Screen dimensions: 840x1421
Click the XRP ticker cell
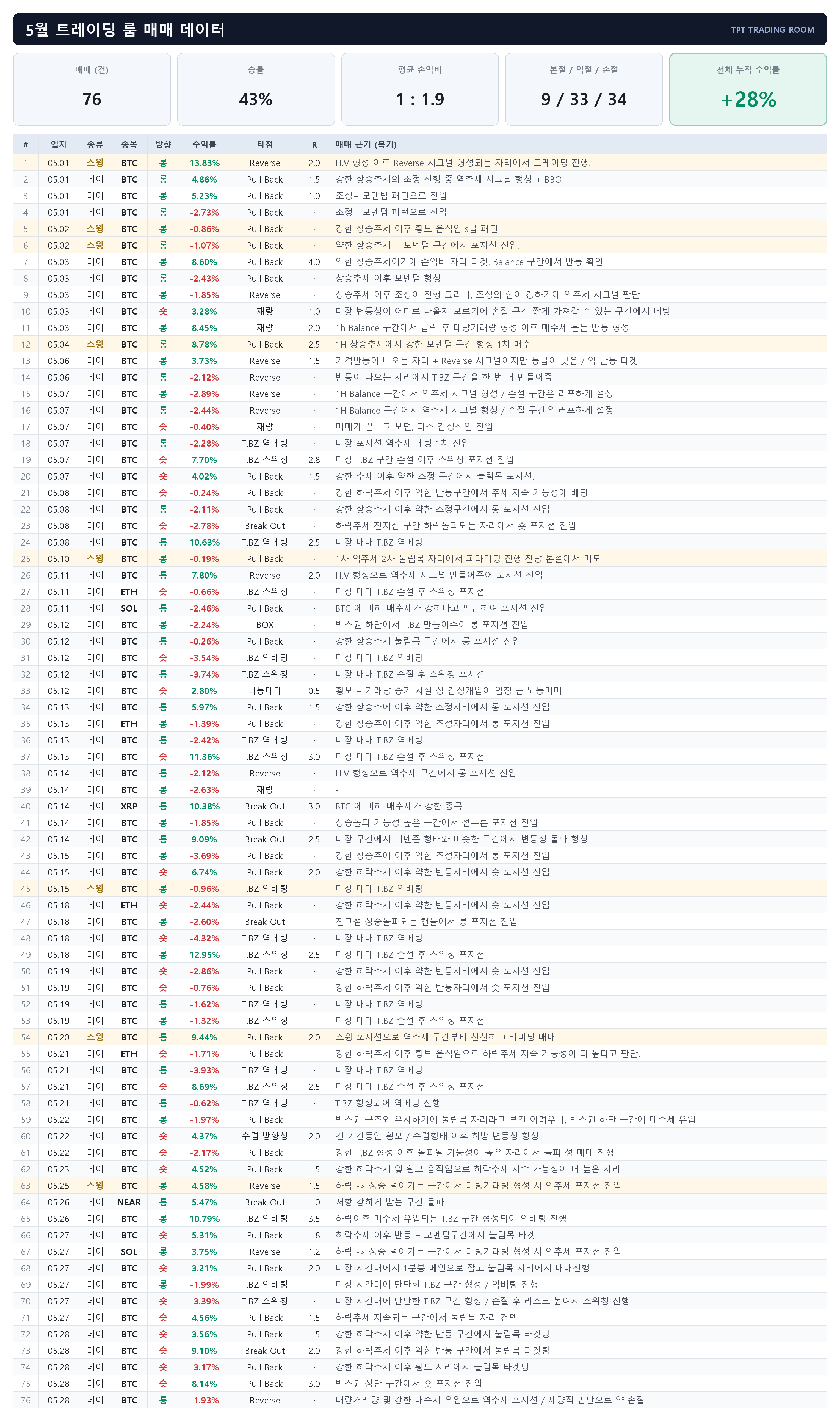[129, 806]
